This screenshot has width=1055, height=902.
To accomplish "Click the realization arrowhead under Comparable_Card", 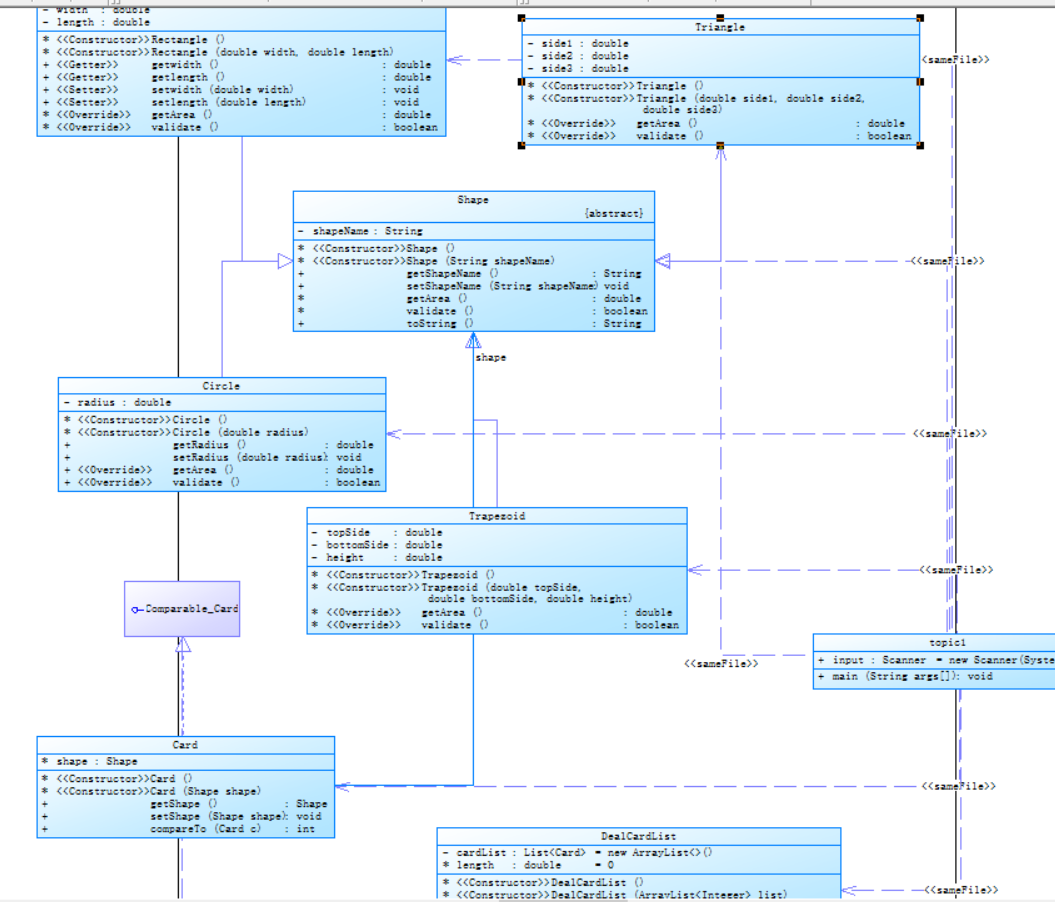I will 183,644.
